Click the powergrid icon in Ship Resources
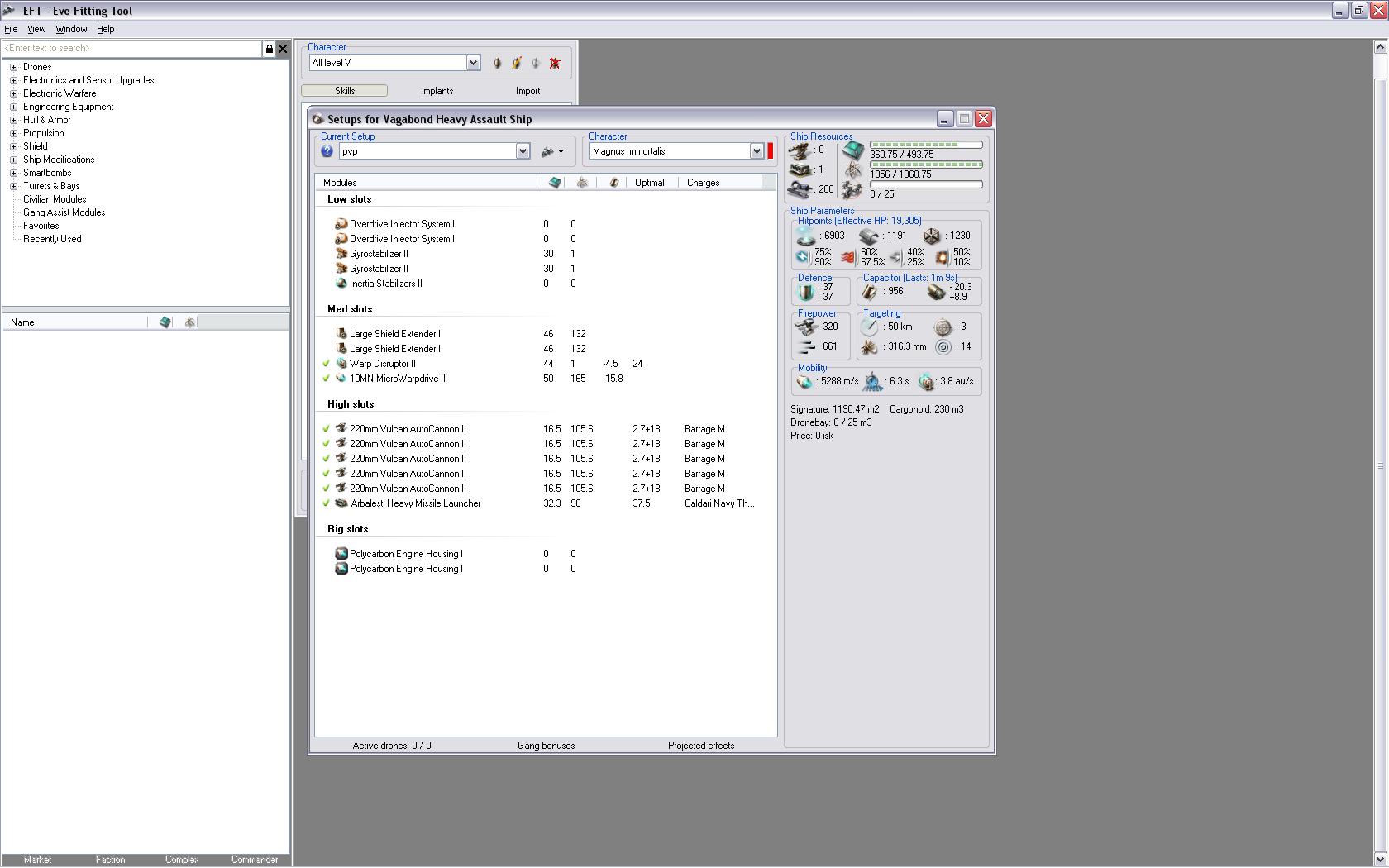 [x=853, y=170]
